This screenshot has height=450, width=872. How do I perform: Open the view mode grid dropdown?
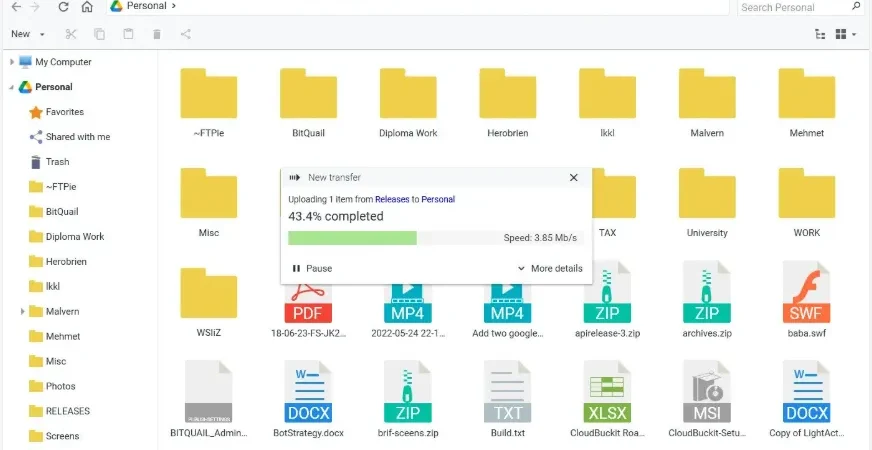pyautogui.click(x=846, y=34)
